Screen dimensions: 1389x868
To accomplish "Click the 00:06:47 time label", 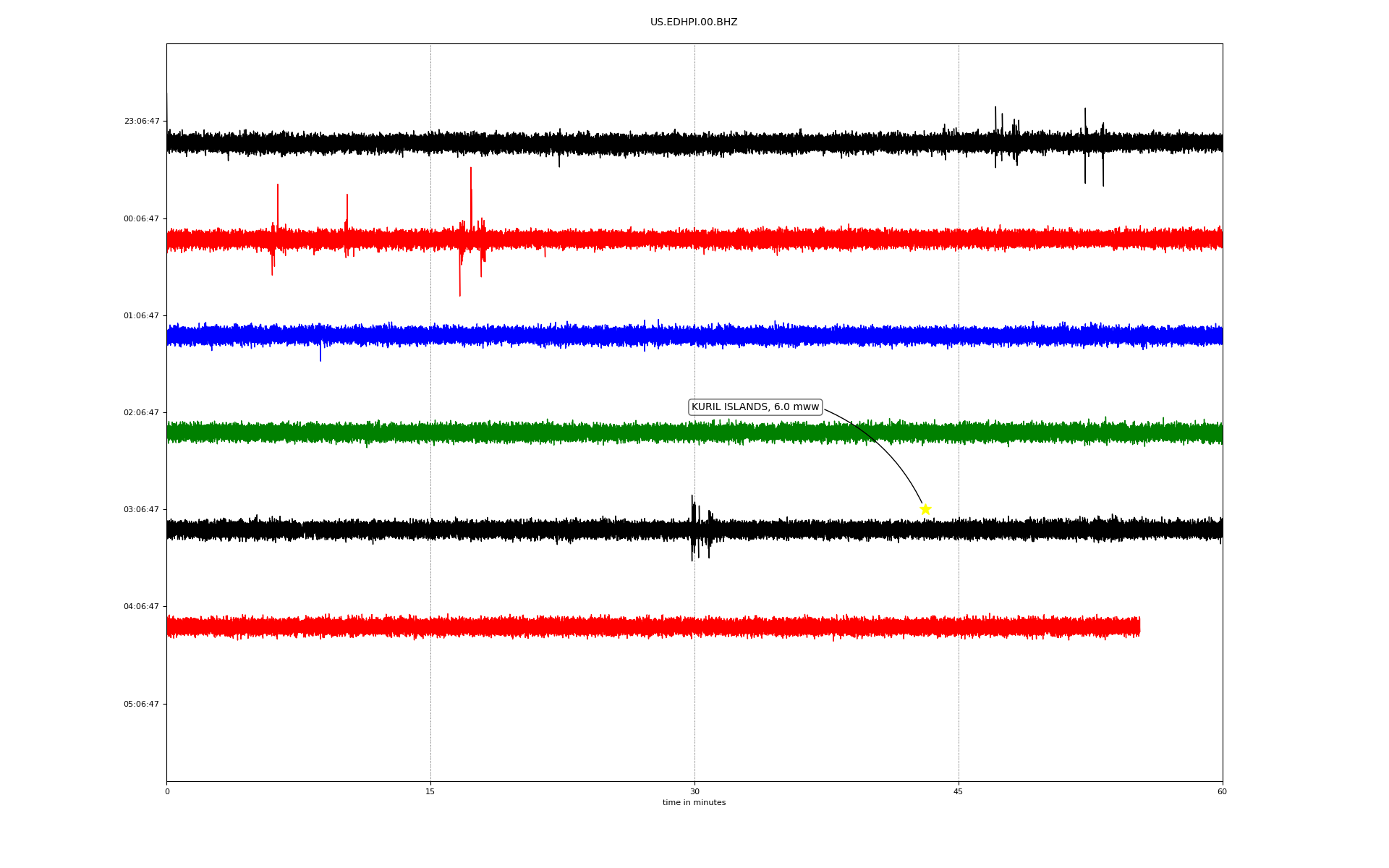I will coord(142,219).
